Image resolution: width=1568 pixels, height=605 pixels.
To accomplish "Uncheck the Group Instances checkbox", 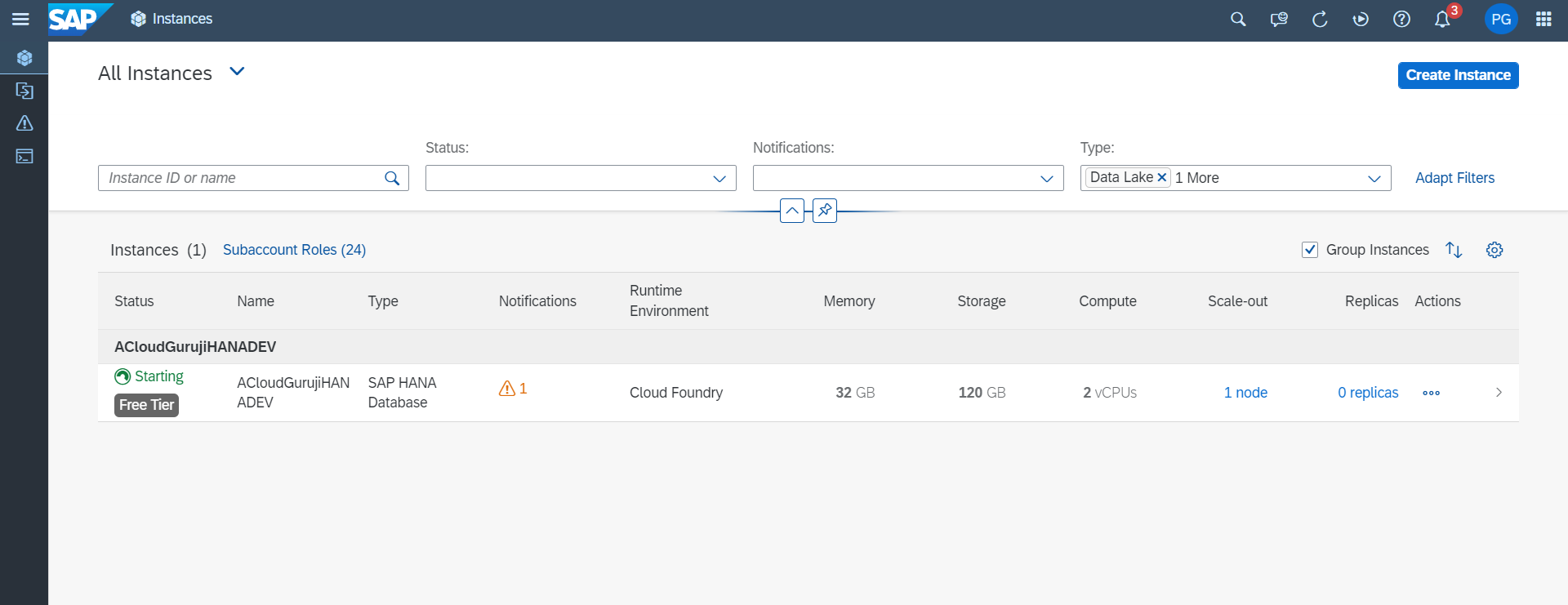I will [x=1310, y=250].
